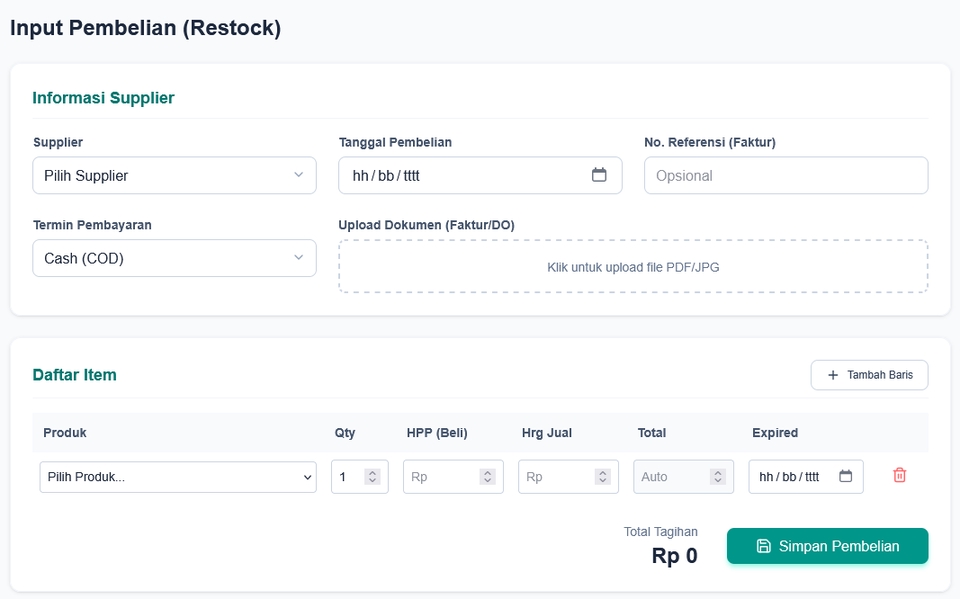
Task: Click the HPP (Beli) spinner arrows
Action: [487, 477]
